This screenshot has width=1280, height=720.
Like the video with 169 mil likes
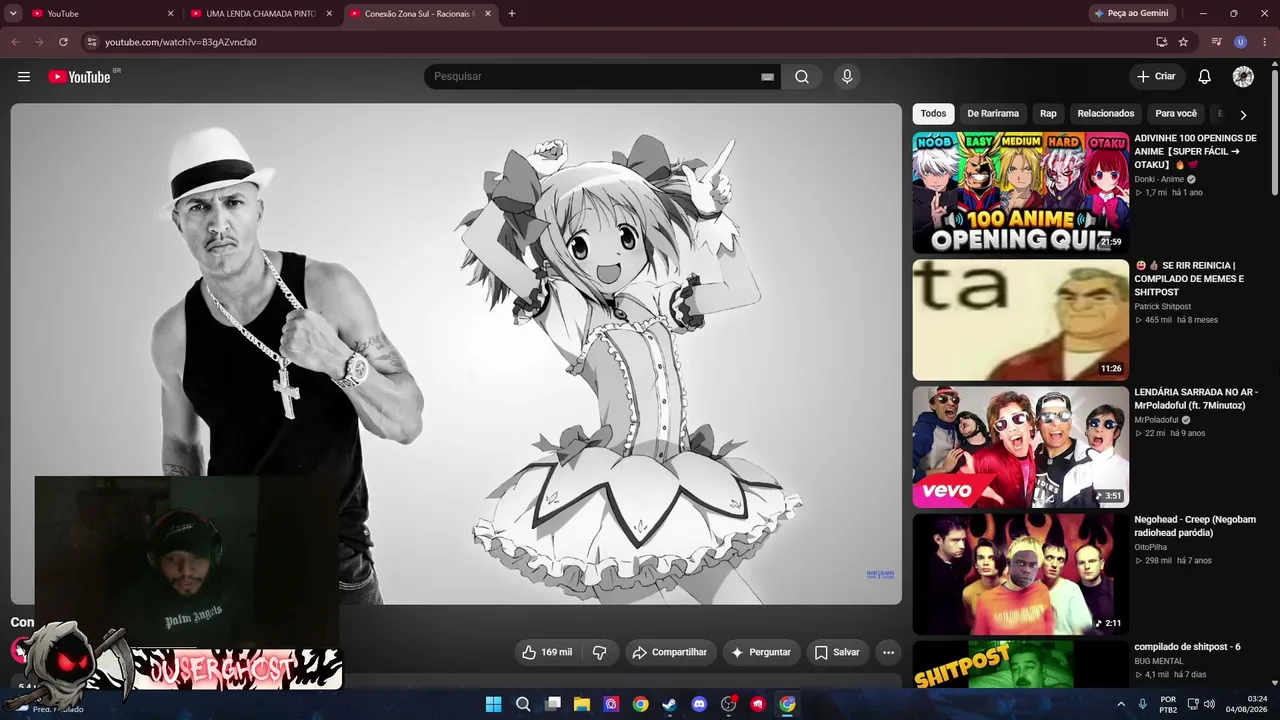(x=547, y=652)
